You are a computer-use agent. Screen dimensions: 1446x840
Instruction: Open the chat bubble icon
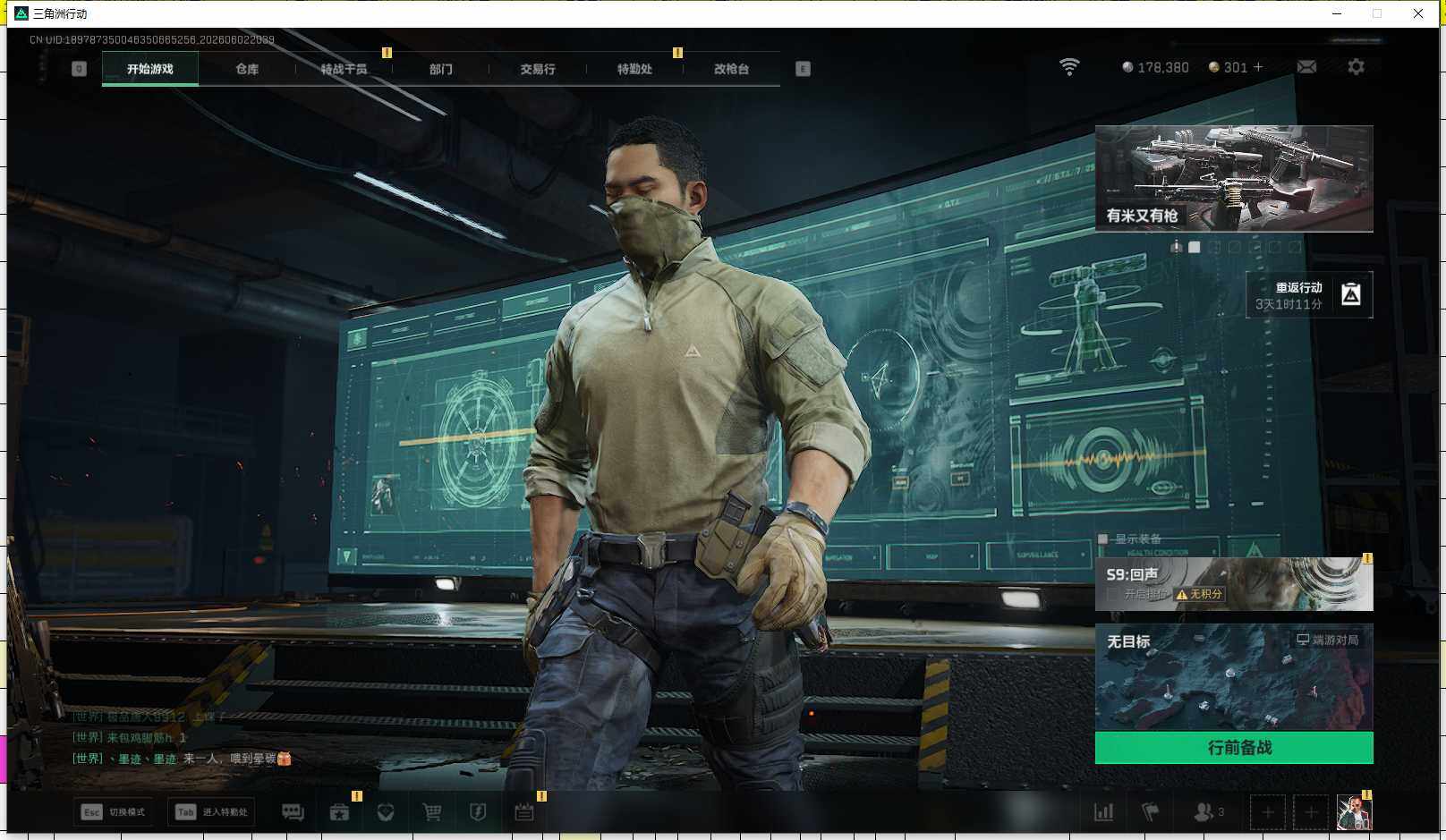click(293, 811)
